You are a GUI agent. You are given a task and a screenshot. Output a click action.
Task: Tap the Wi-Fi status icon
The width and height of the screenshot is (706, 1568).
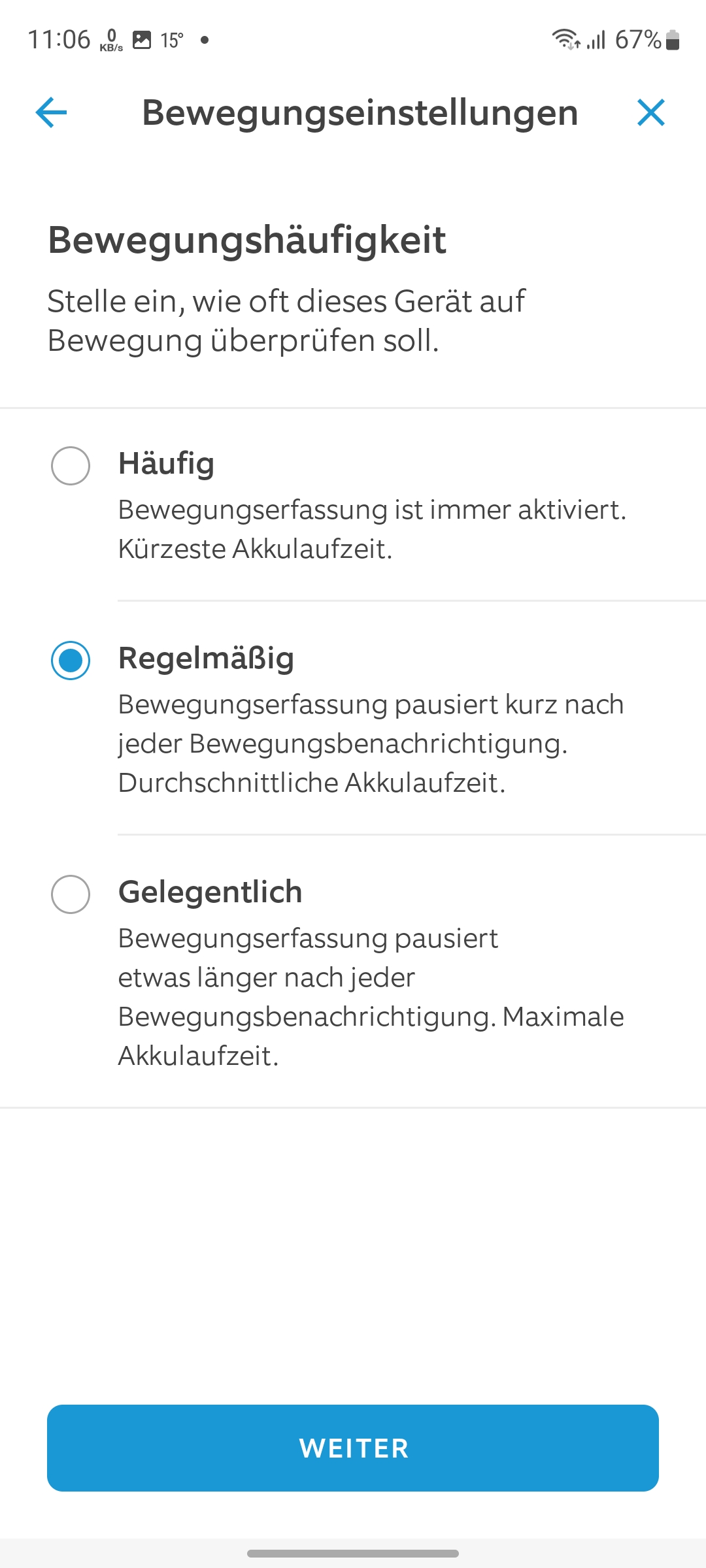(565, 40)
